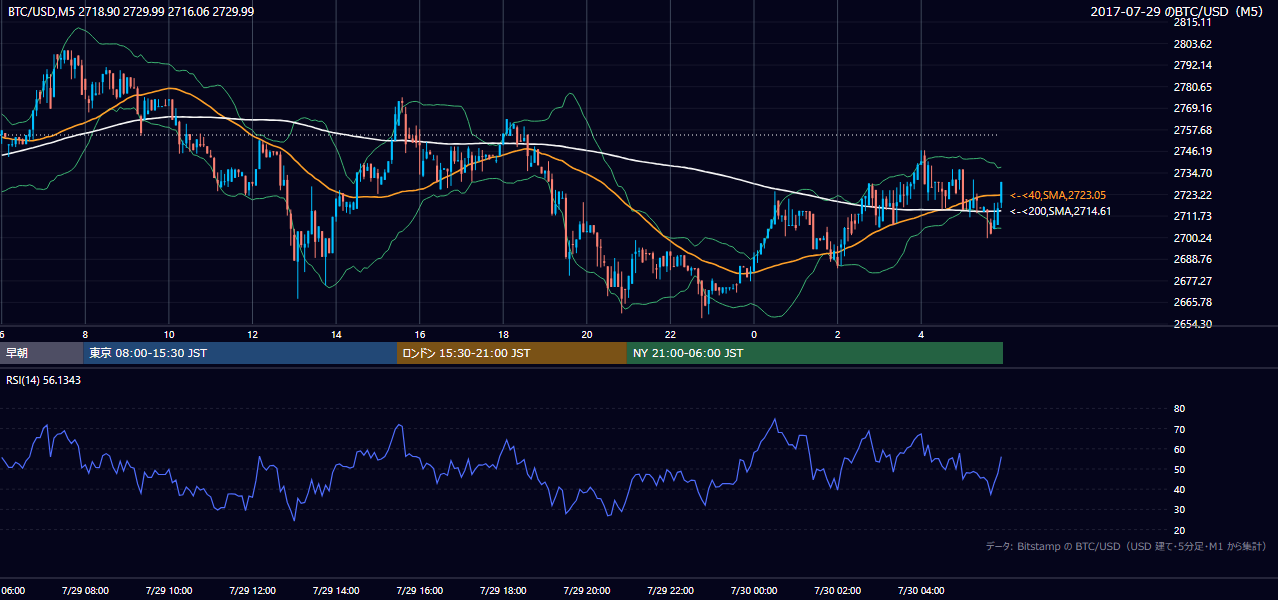Click the hour label 16 under price chart

(x=420, y=335)
